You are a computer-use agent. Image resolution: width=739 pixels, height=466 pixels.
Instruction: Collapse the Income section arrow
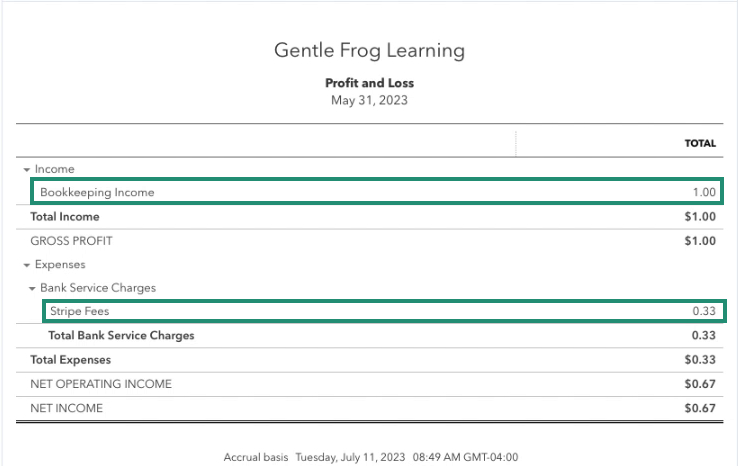26,170
